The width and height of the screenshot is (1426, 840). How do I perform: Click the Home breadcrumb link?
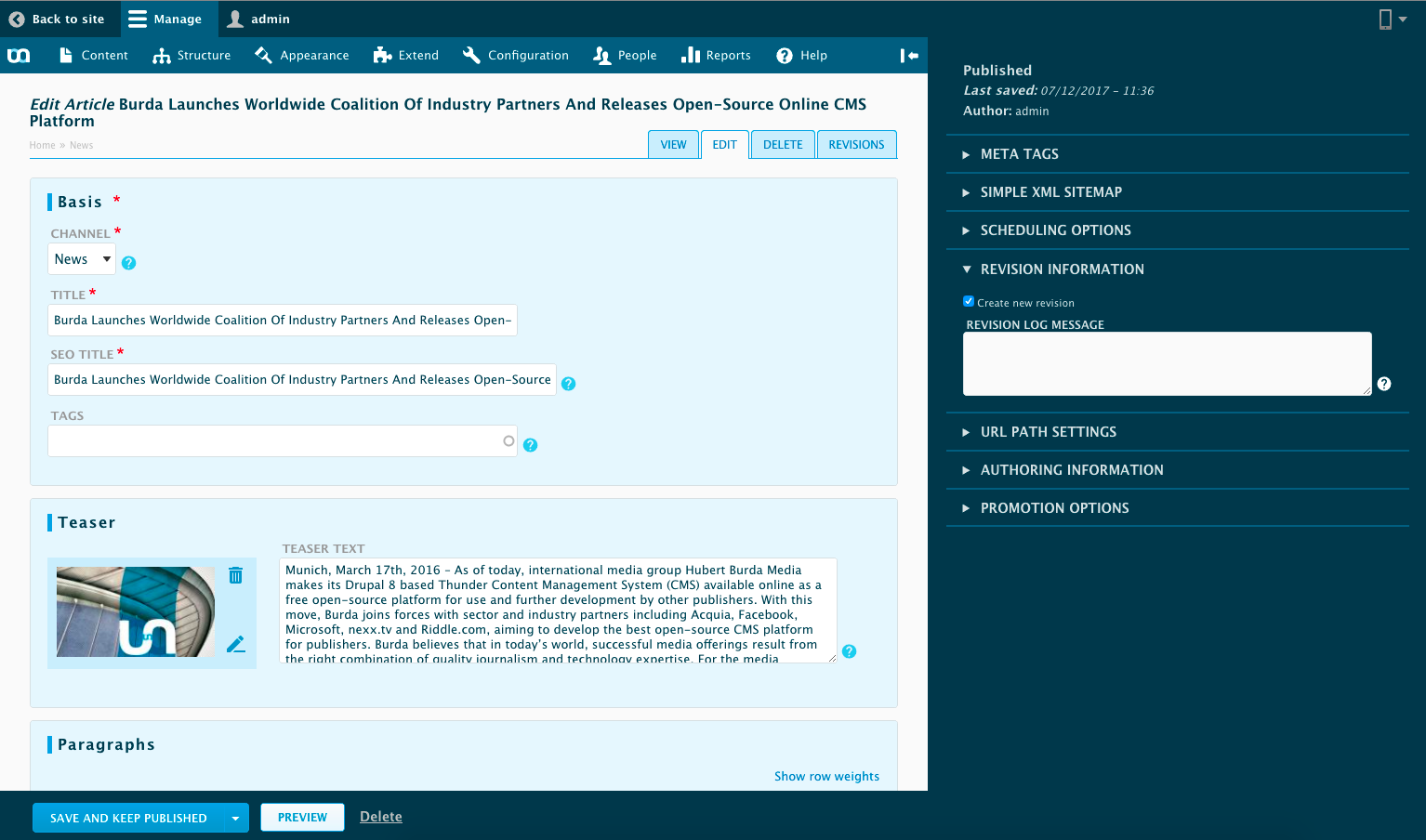43,145
